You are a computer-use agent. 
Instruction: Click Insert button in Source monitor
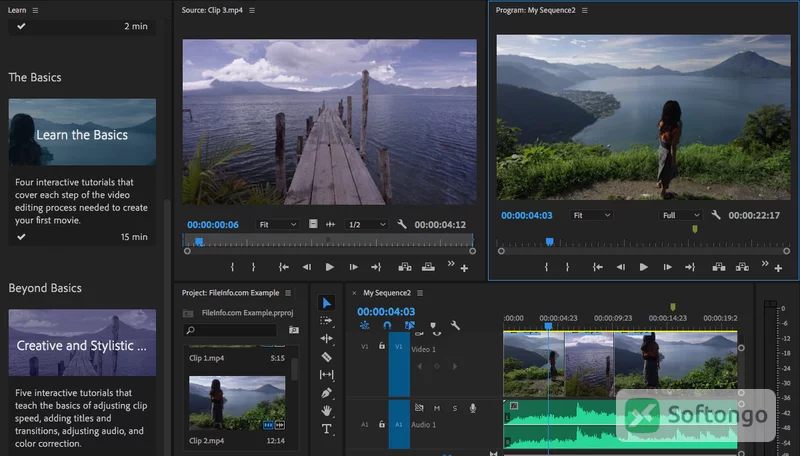pos(405,267)
